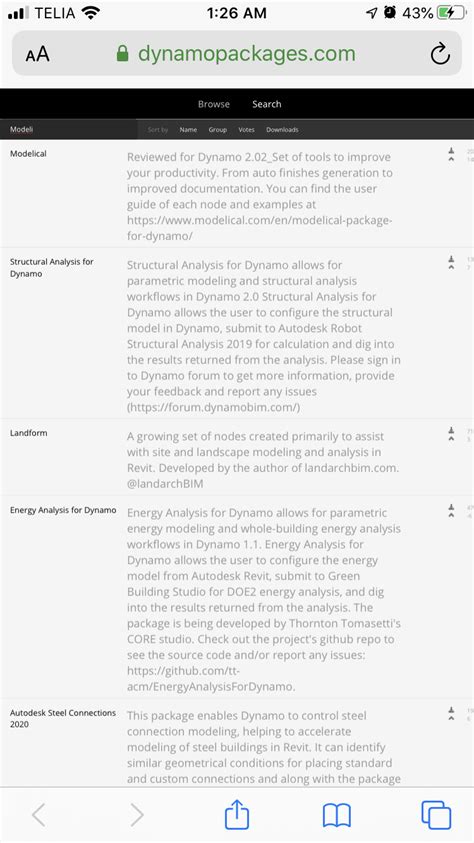474x843 pixels.
Task: Open the Safari tabs overview icon
Action: click(x=436, y=815)
